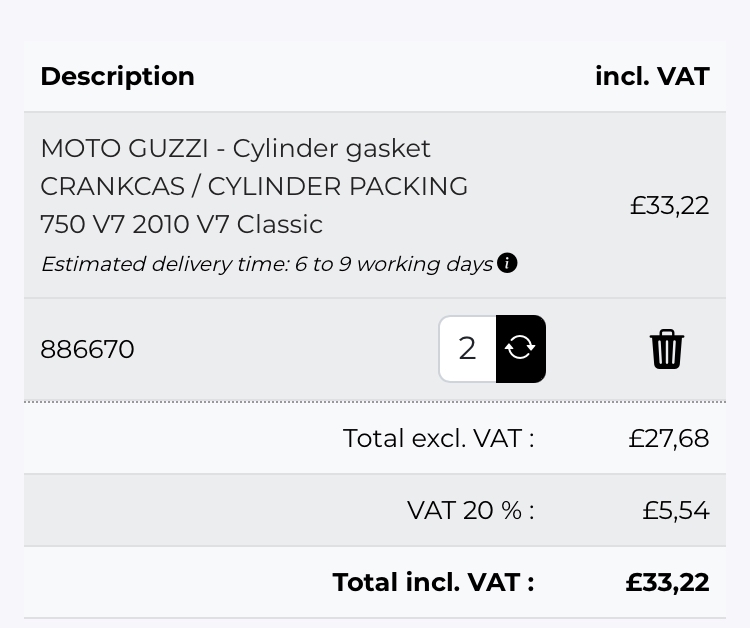Click the quantity input field showing 2

pyautogui.click(x=467, y=348)
